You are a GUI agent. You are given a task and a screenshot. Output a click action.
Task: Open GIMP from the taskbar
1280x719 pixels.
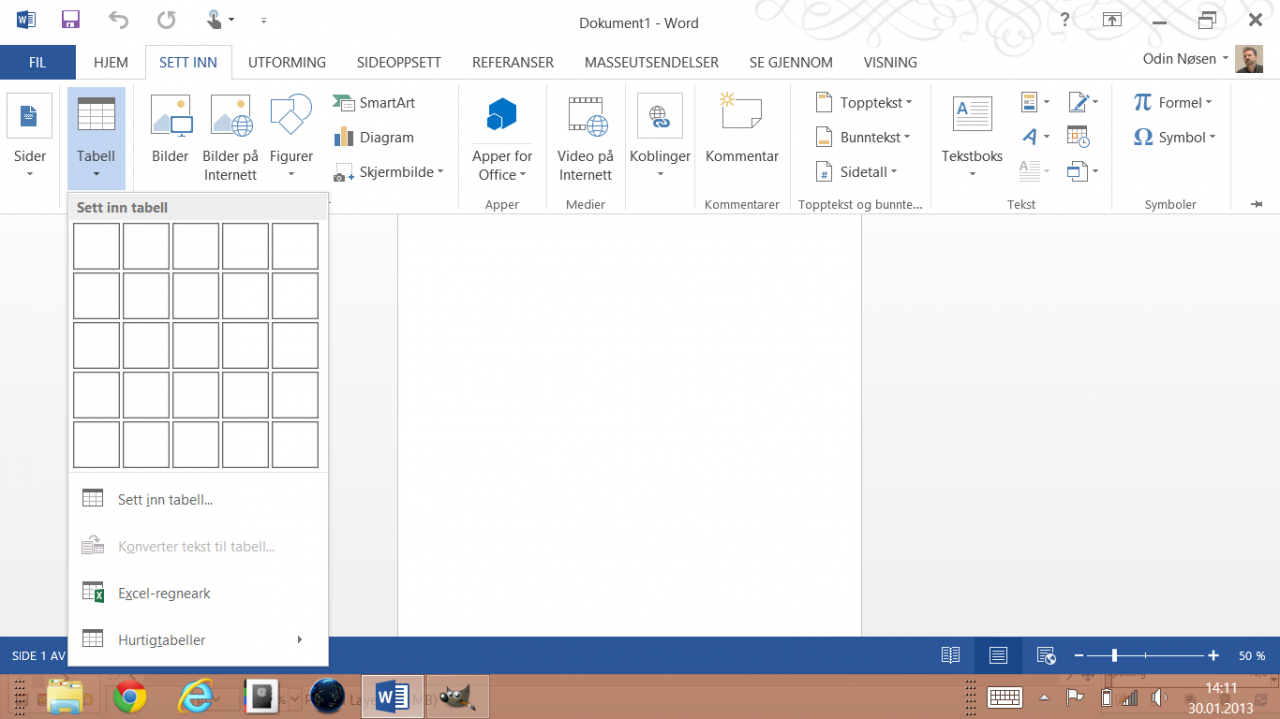(x=457, y=696)
